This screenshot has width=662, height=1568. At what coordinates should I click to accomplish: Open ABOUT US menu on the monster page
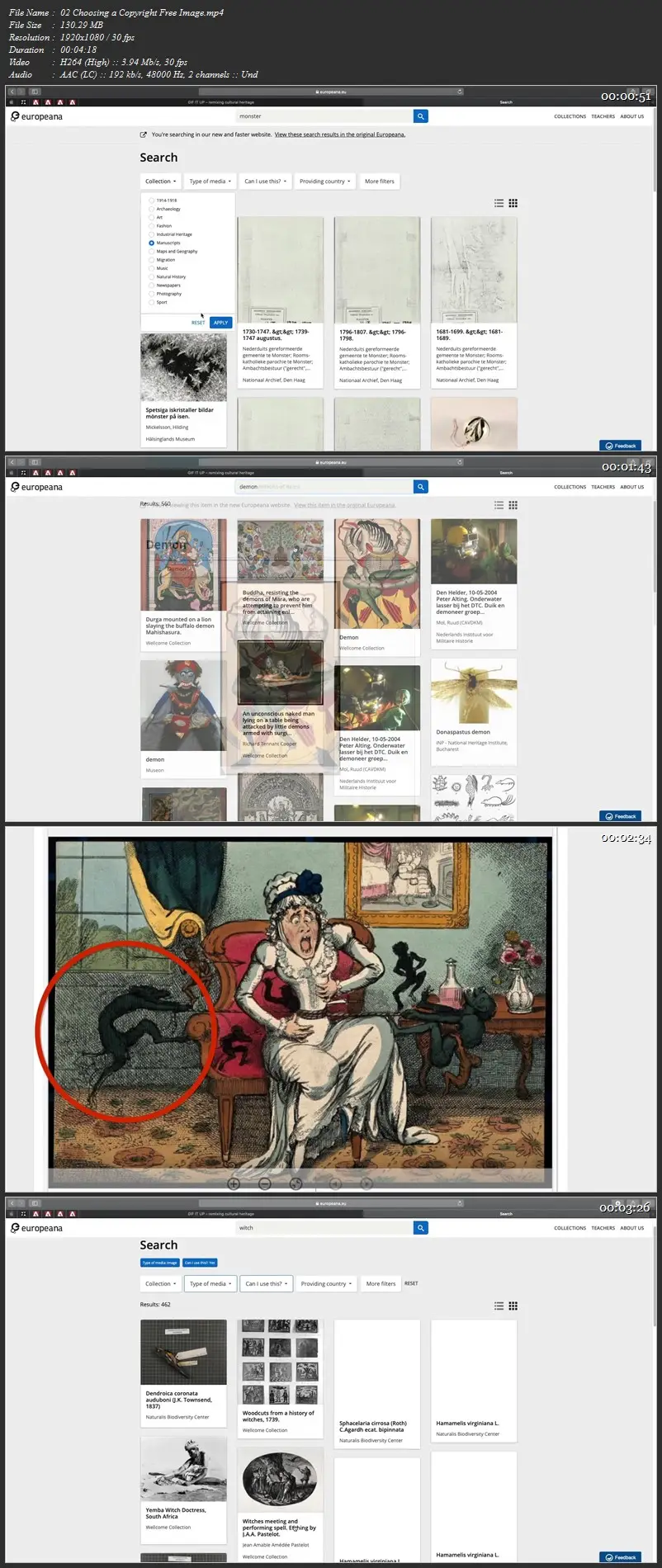631,116
